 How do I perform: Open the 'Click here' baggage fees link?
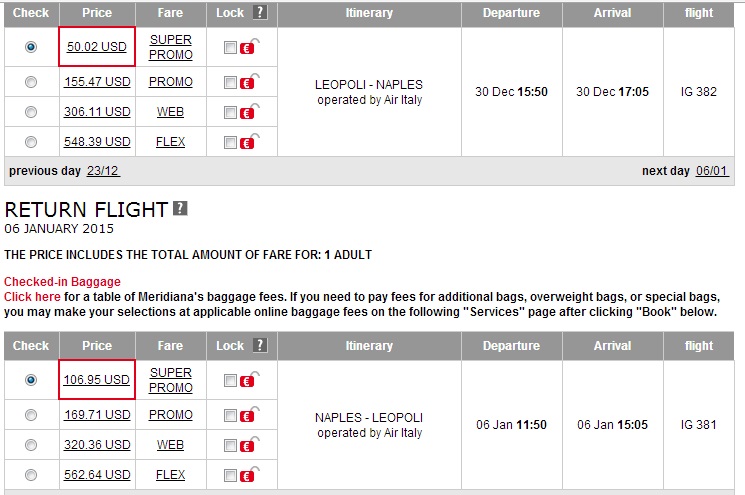(32, 297)
